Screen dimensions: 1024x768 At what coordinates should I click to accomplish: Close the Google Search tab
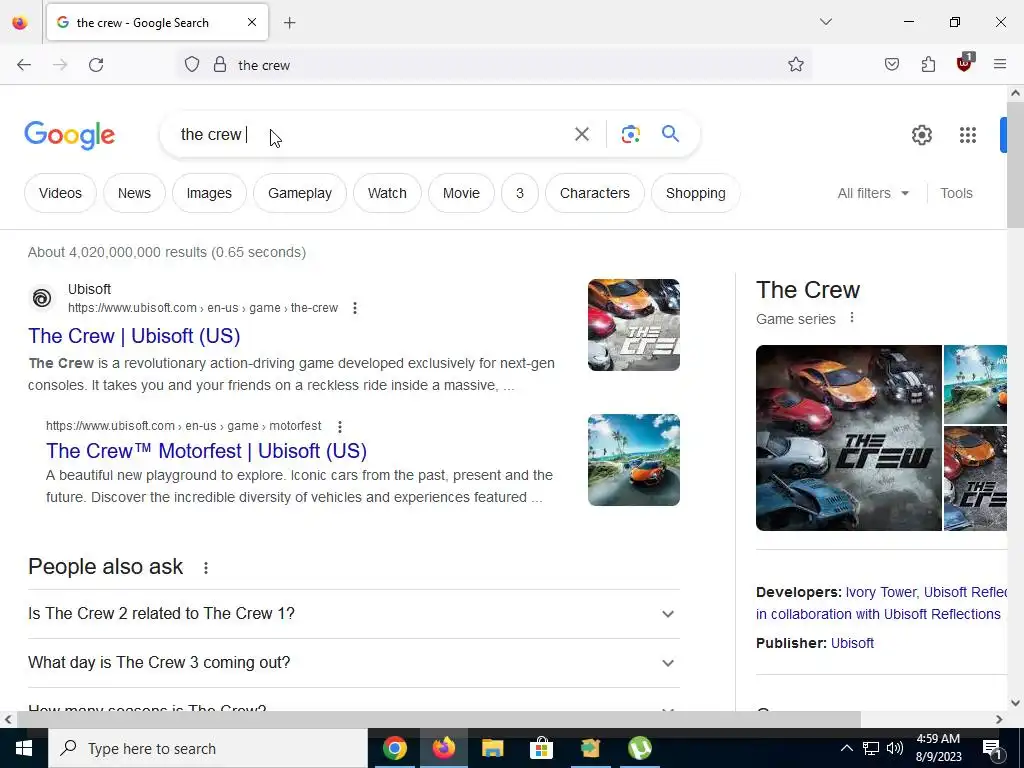pos(252,22)
